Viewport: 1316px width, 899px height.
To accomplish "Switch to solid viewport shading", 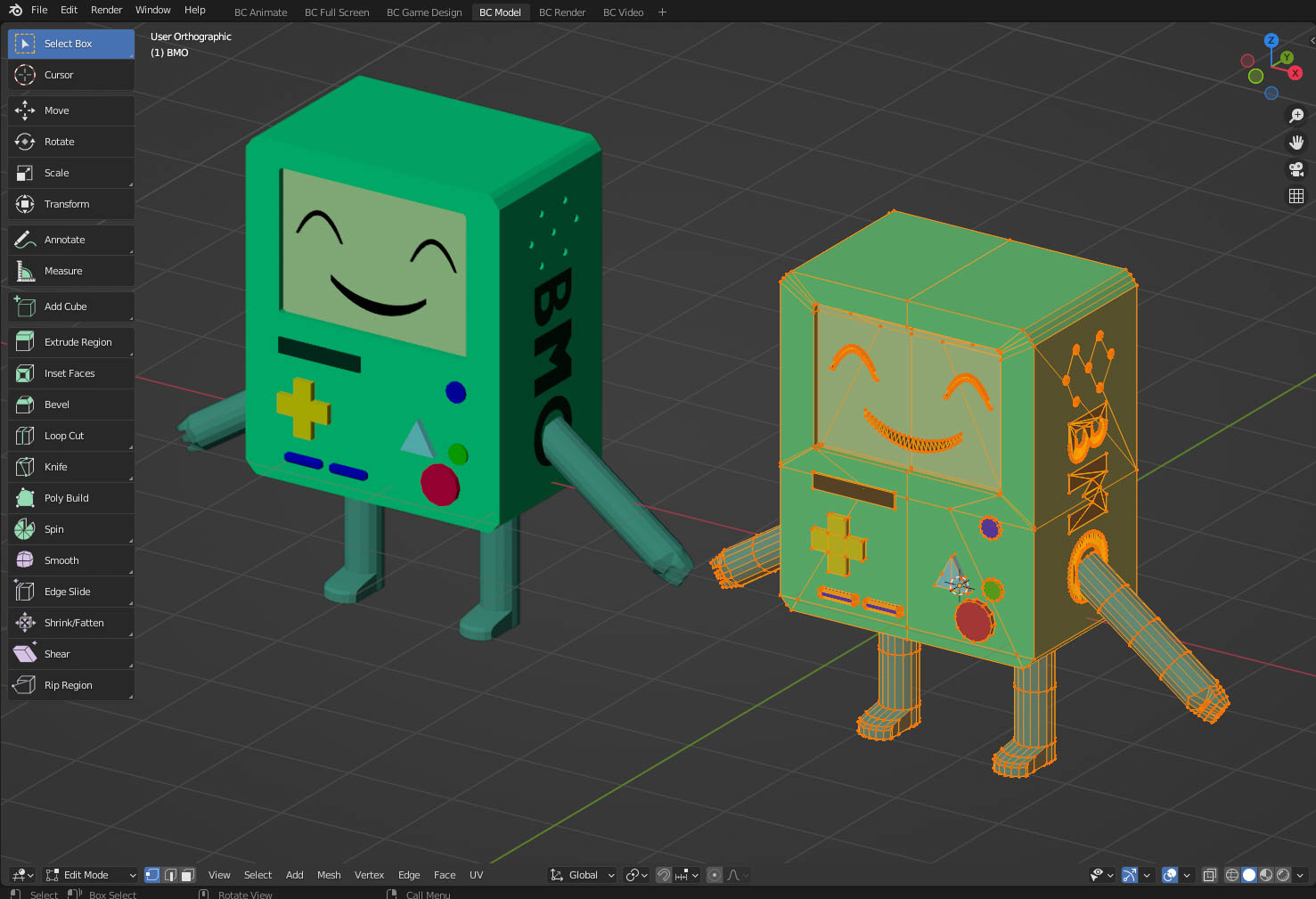I will click(1249, 875).
